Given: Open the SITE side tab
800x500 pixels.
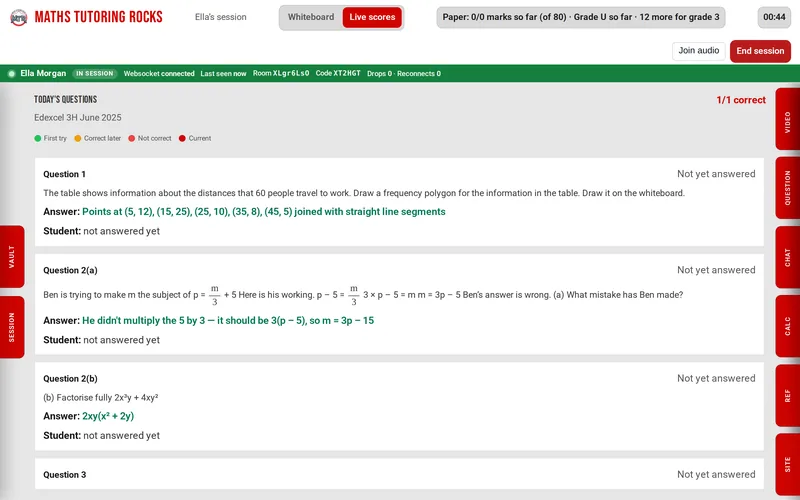Looking at the screenshot, I should [788, 464].
